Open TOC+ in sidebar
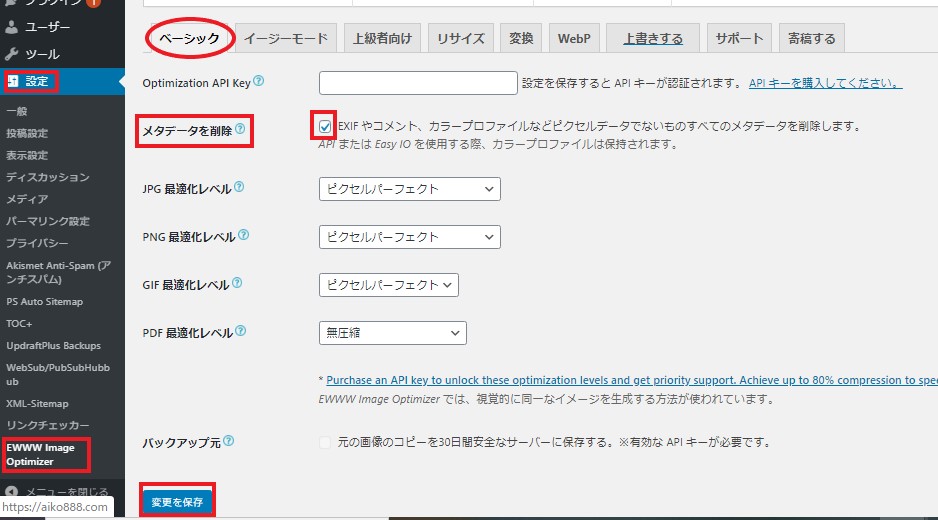Image resolution: width=938 pixels, height=520 pixels. coord(19,324)
